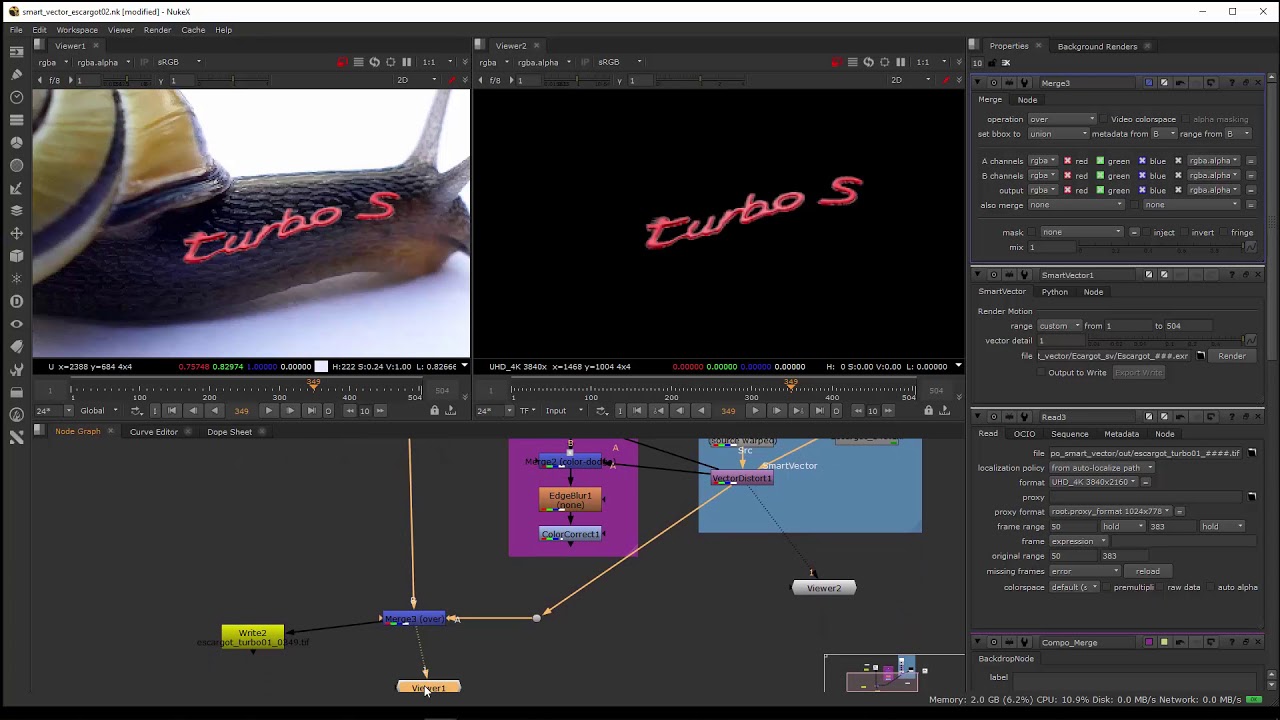Open the Background Renders tab
This screenshot has width=1280, height=720.
coord(1097,46)
